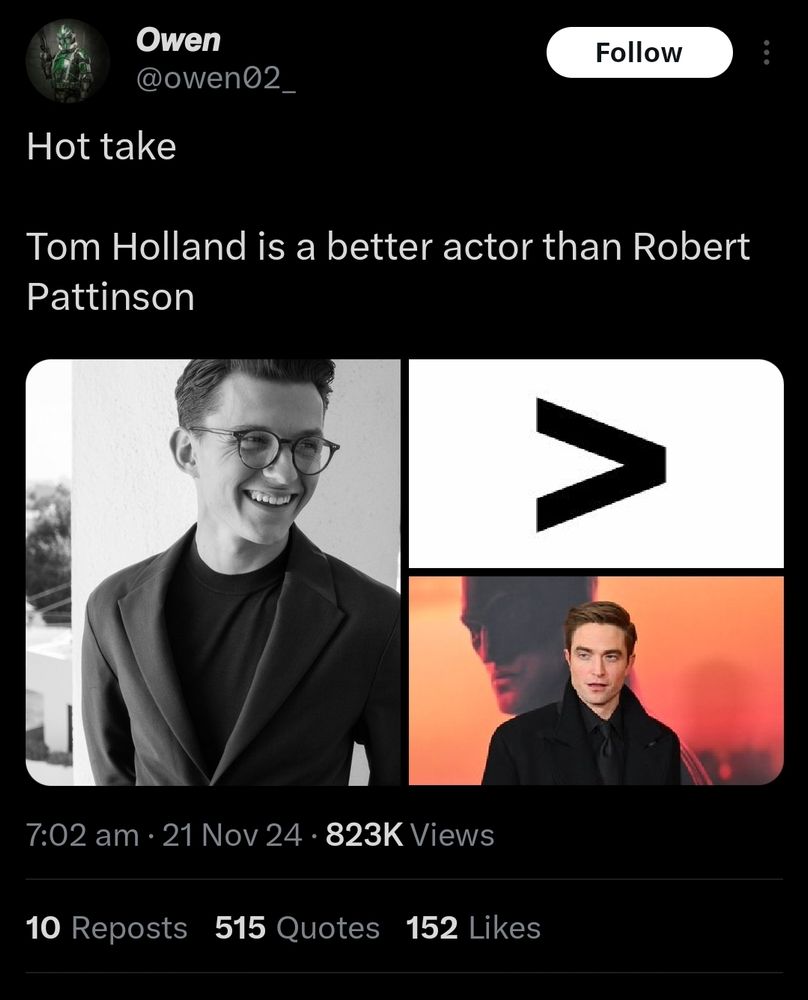Click the word 'Pattinson' in the tweet text
Viewport: 808px width, 1000px height.
tap(110, 297)
